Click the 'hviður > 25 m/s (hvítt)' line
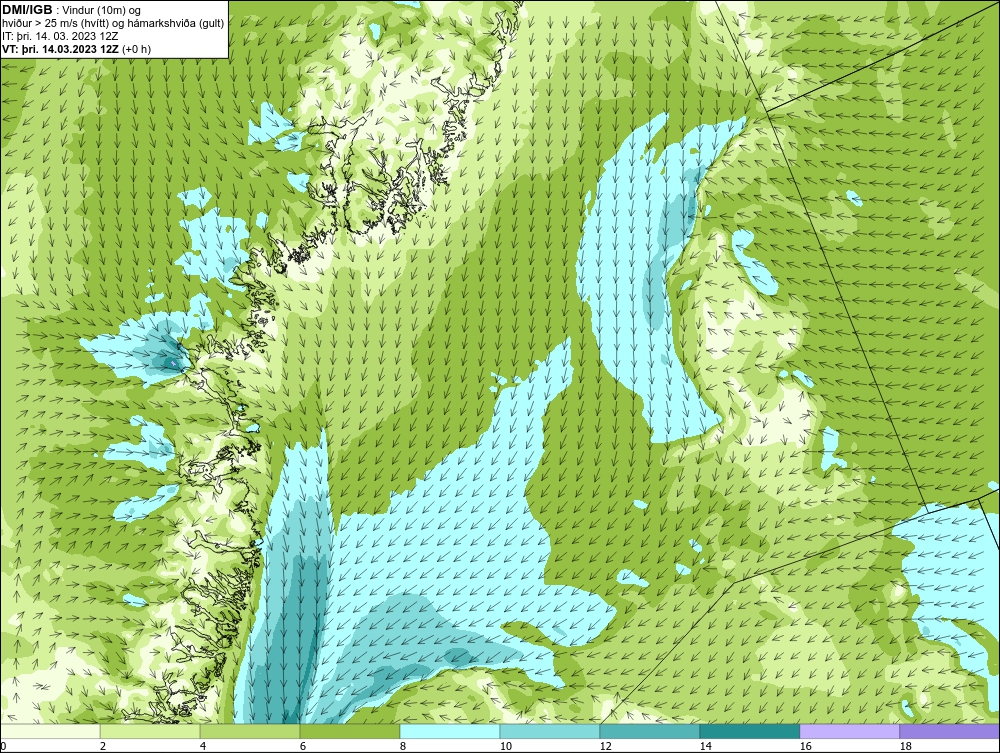The width and height of the screenshot is (1000, 753). (x=112, y=24)
